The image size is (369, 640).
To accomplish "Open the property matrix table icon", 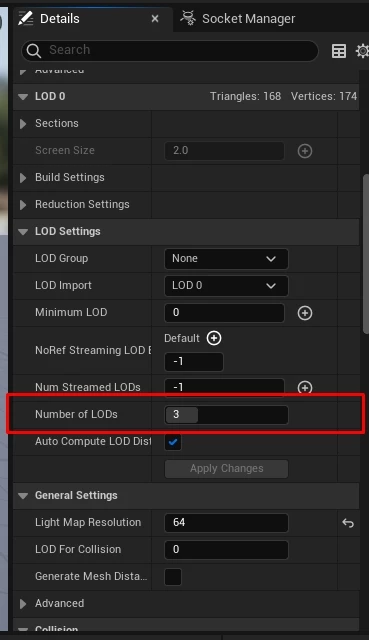I will pyautogui.click(x=339, y=51).
